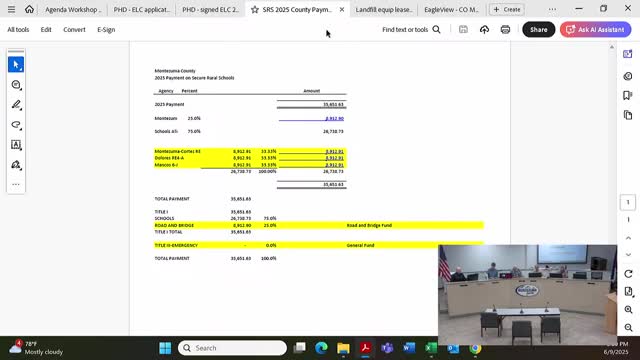The image size is (640, 360).
Task: Open bookmarks panel in right sidebar
Action: pos(628,96)
